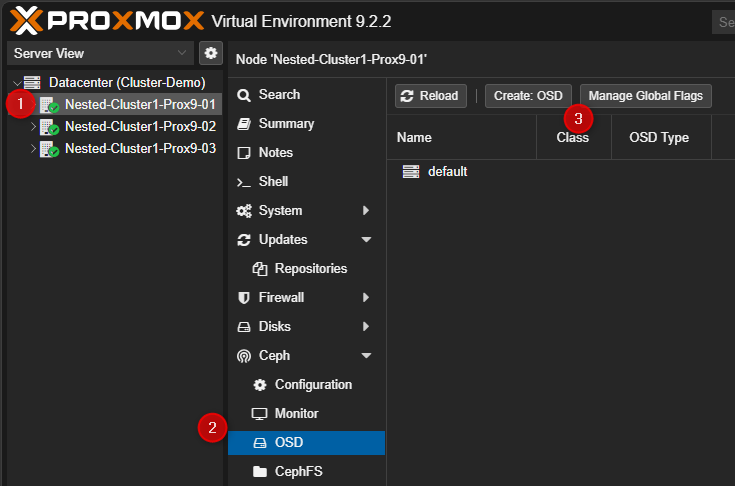Open the CephFS page
Screen dimensions: 735x486
pyautogui.click(x=307, y=471)
